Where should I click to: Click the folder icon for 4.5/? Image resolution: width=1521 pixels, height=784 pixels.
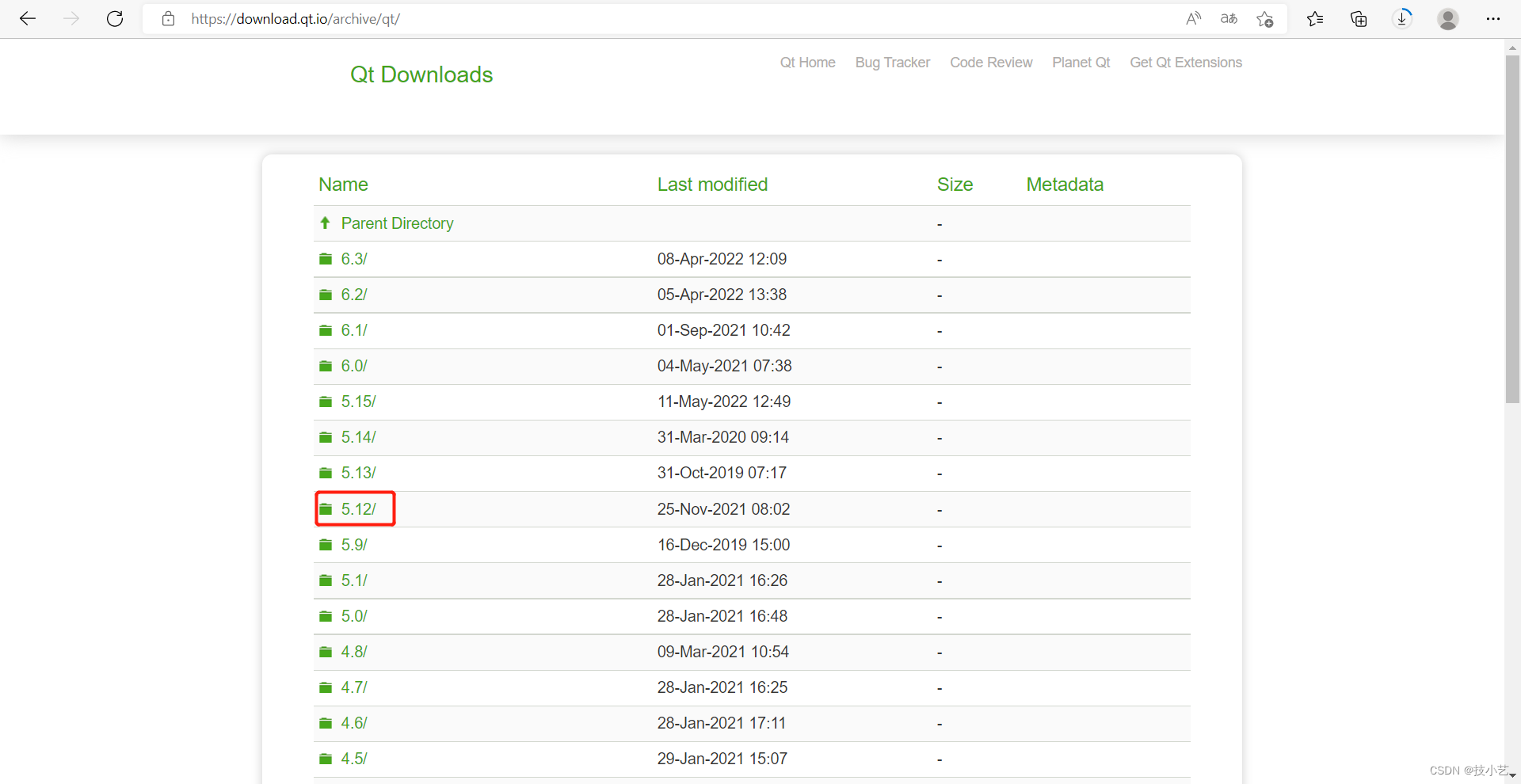click(326, 759)
